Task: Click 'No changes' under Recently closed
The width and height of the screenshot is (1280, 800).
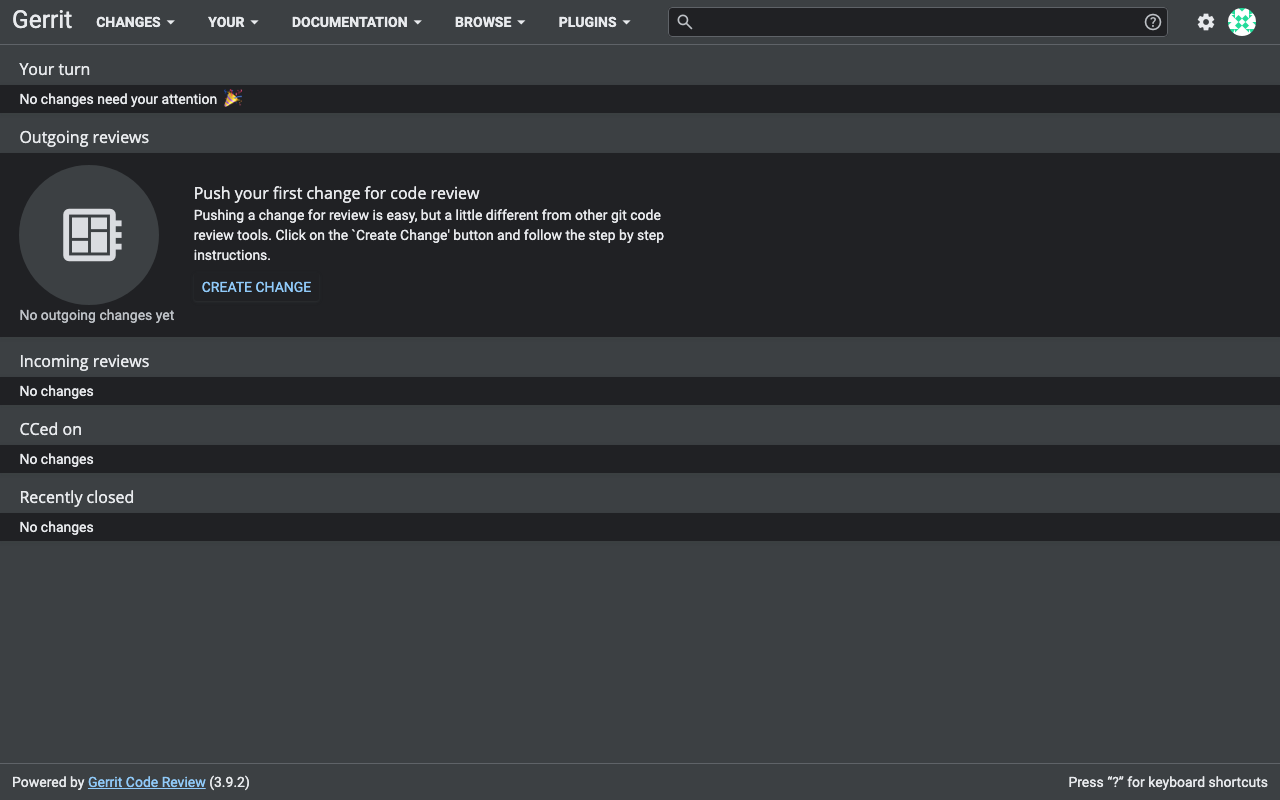Action: click(x=57, y=527)
